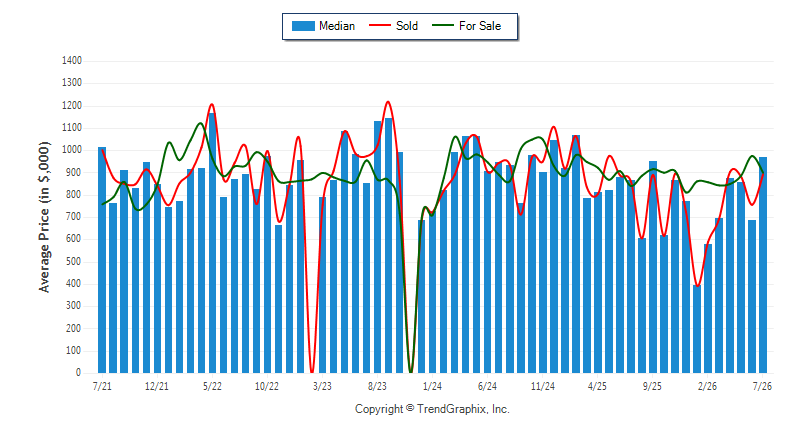Click the tallest bar above 5/22
The width and height of the screenshot is (800, 434).
212,243
